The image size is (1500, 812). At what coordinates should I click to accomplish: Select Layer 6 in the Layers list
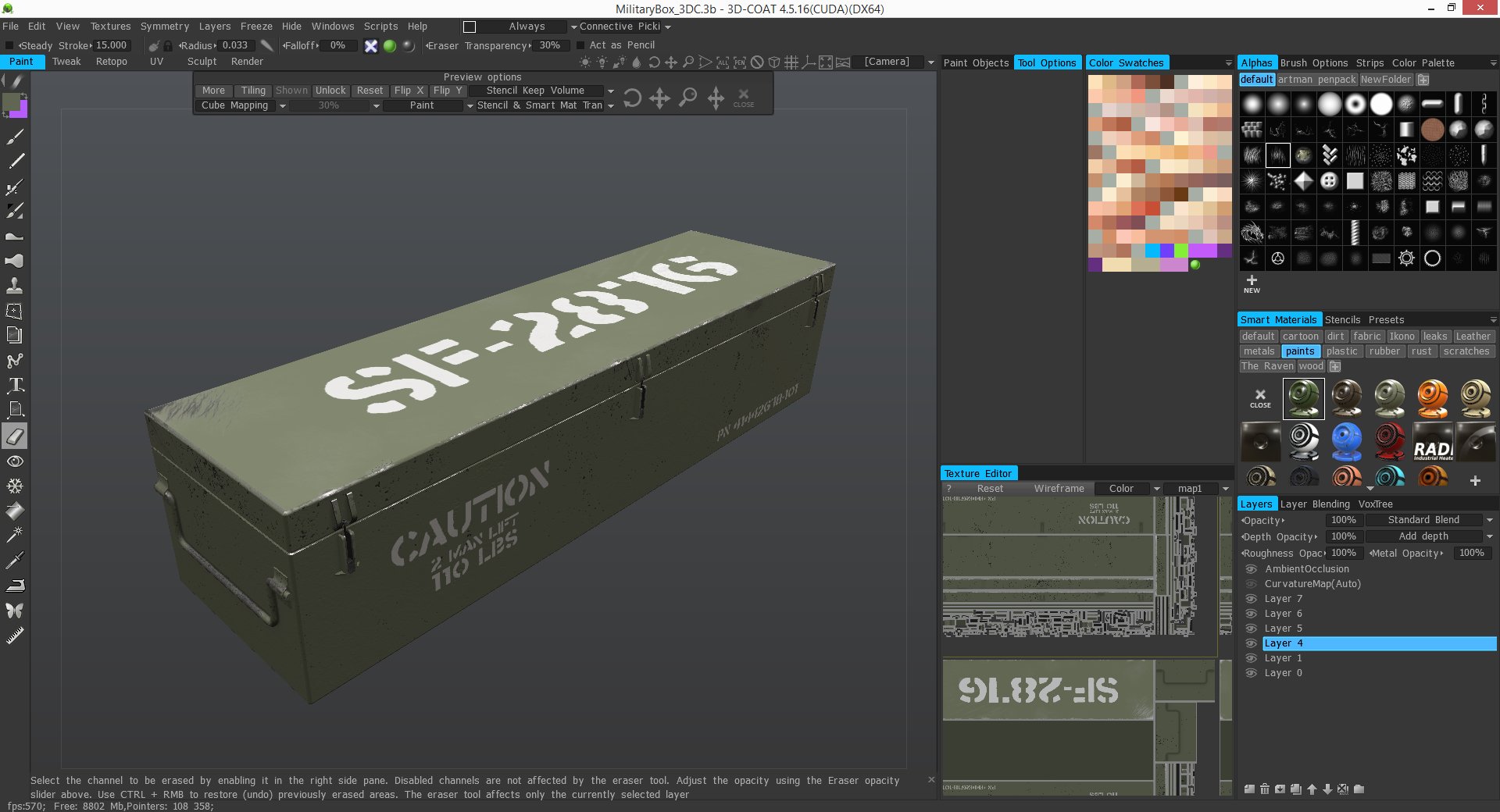pyautogui.click(x=1283, y=613)
